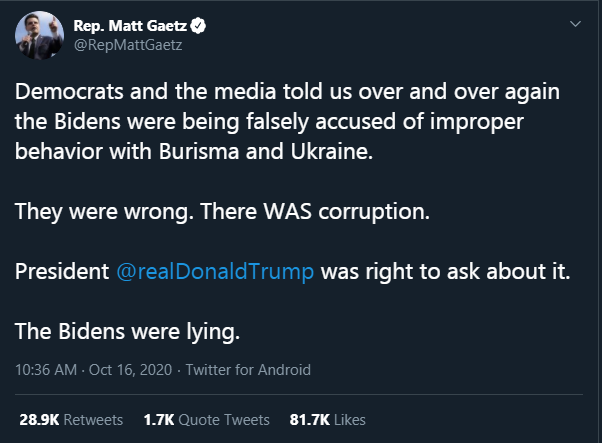Image resolution: width=602 pixels, height=443 pixels.
Task: View the Retweets label list
Action: click(x=92, y=418)
